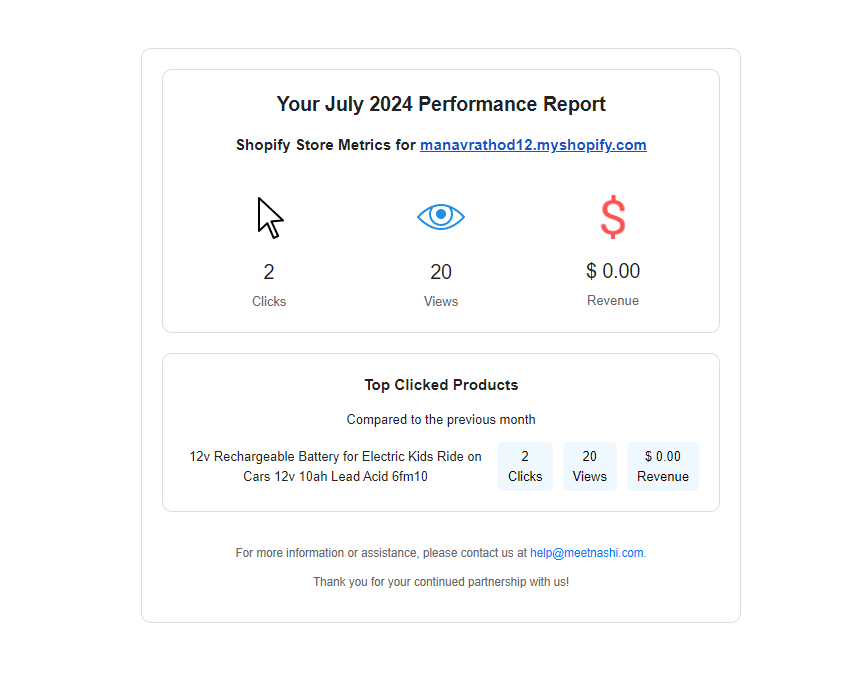The image size is (868, 698).
Task: Click the Clicks label under the cursor icon
Action: tap(269, 302)
